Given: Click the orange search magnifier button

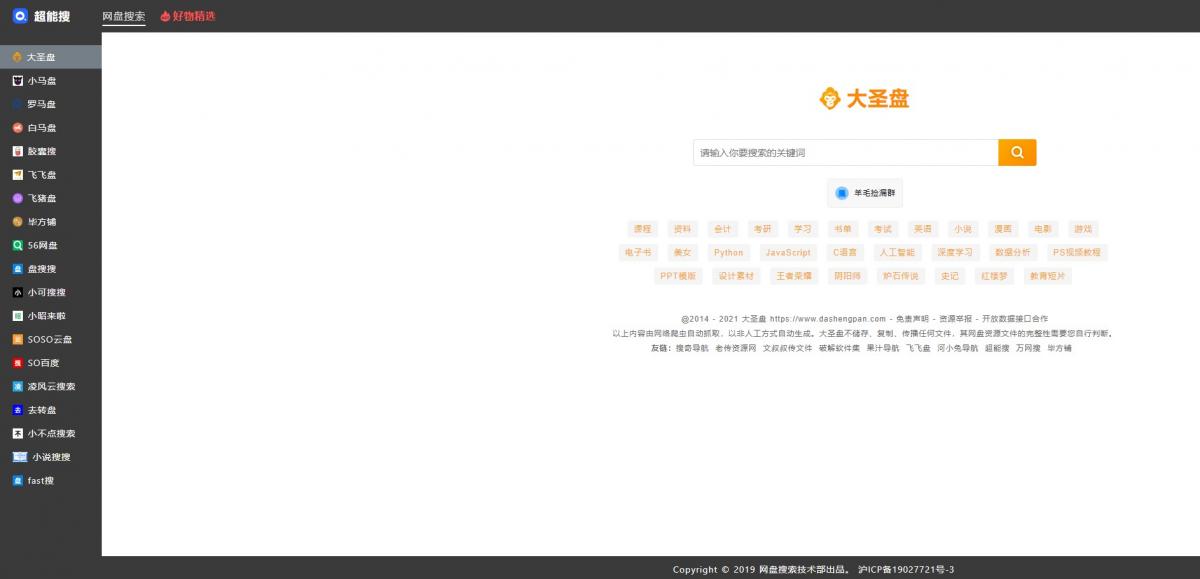Looking at the screenshot, I should click(1017, 152).
